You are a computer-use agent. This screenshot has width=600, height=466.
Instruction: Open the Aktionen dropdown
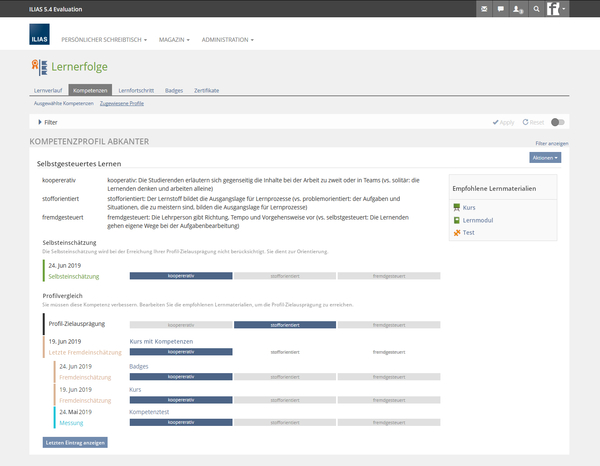545,158
